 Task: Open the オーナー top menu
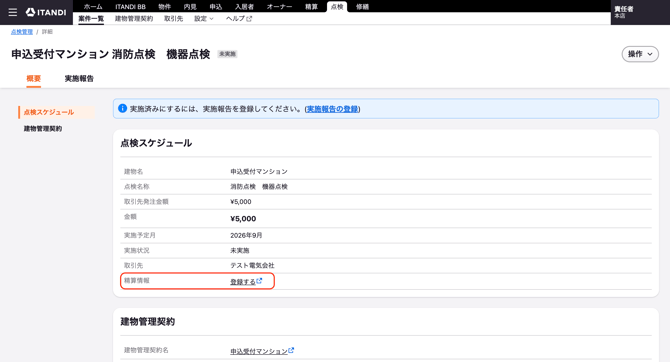[279, 7]
